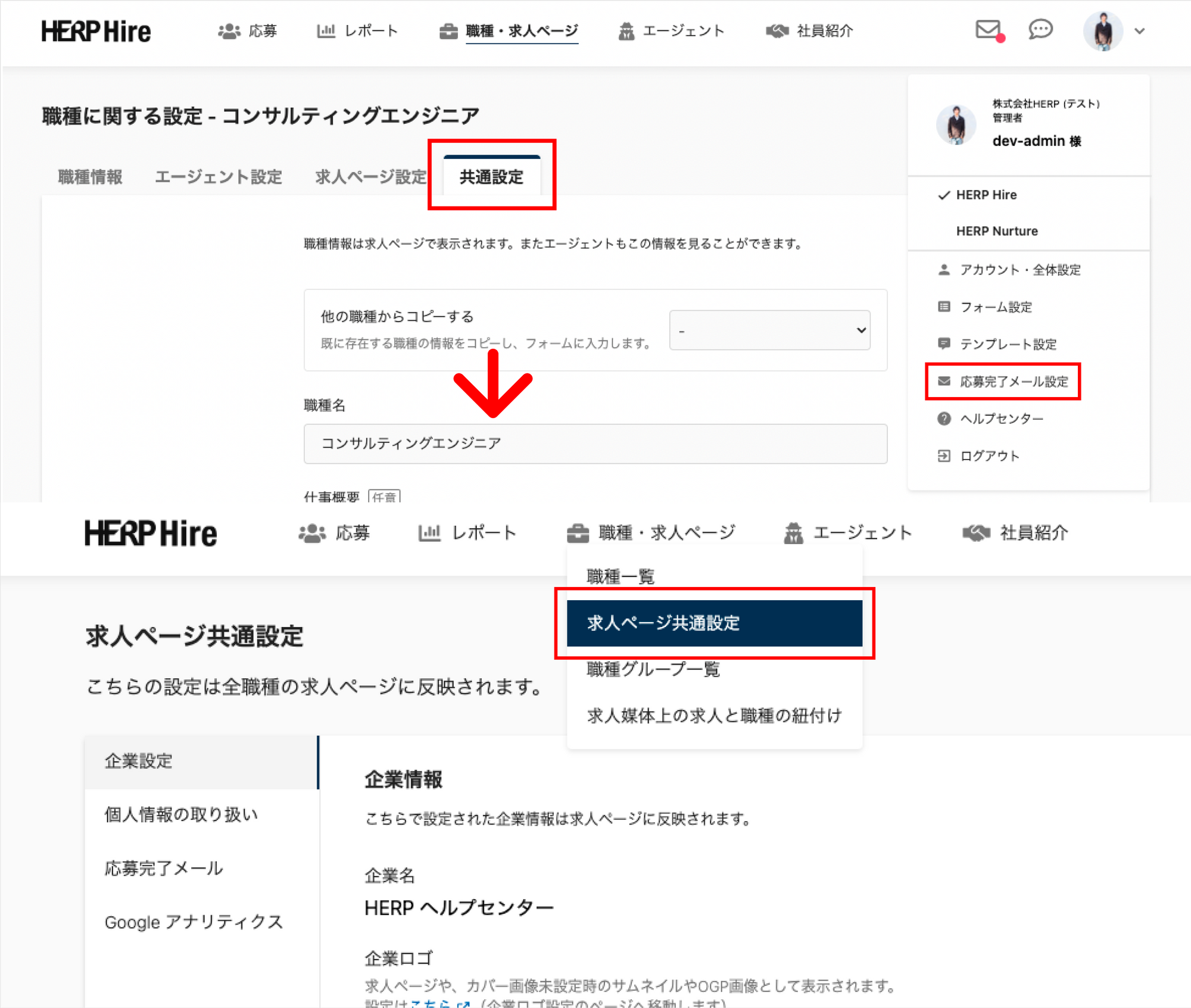Switch to the エージェント設定 tab

click(218, 177)
